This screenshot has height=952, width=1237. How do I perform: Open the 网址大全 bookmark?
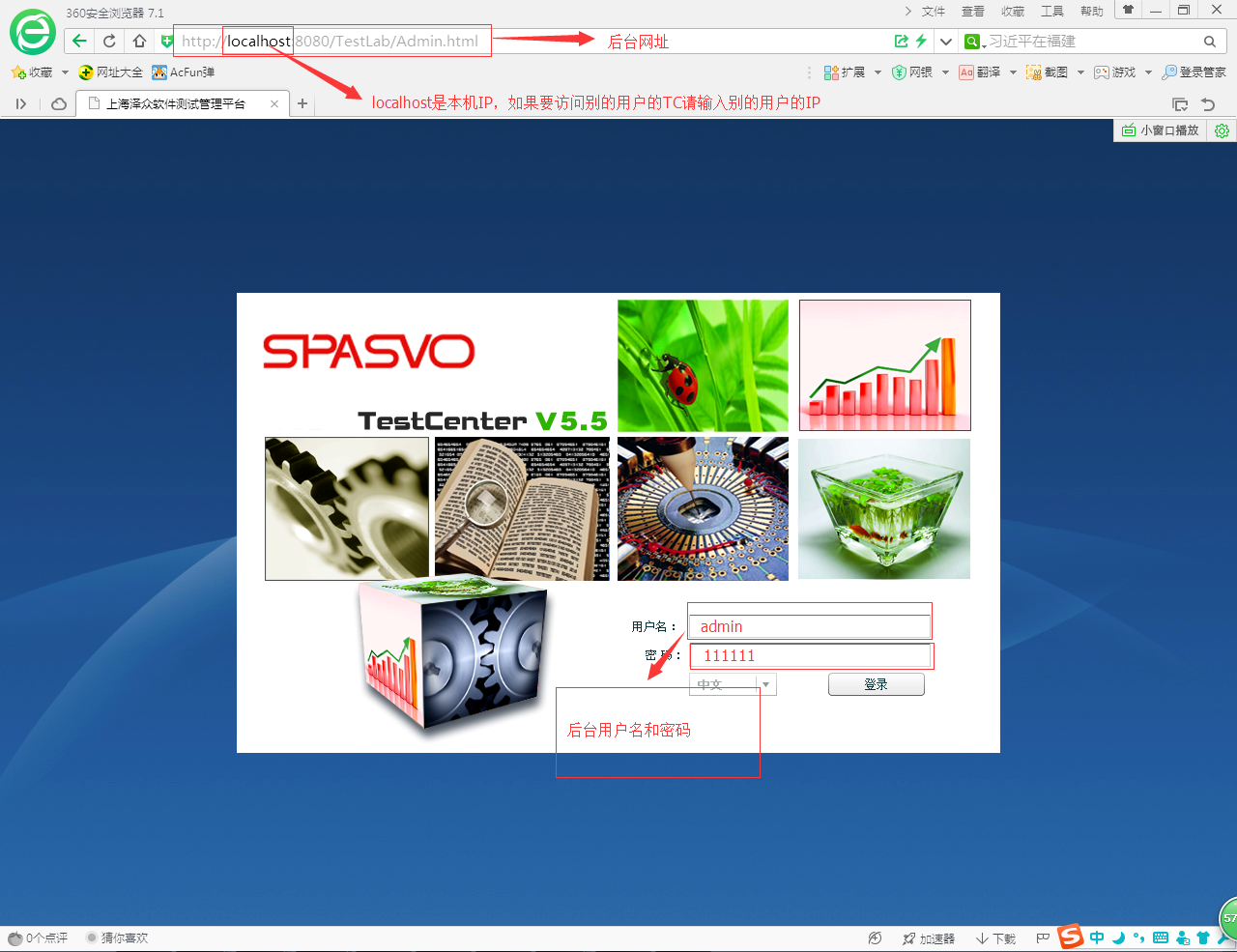111,72
